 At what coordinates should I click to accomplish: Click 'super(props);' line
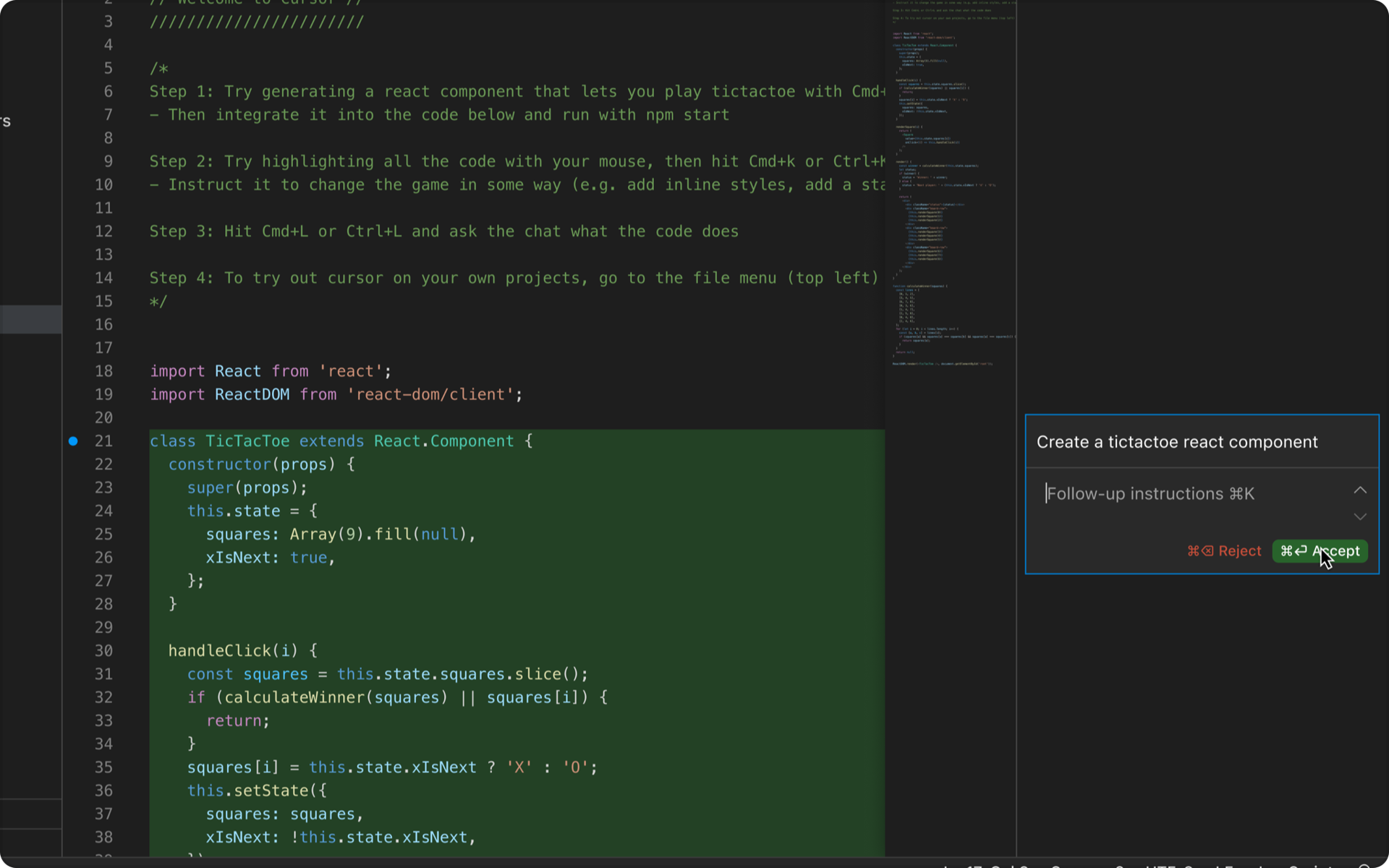pos(247,488)
